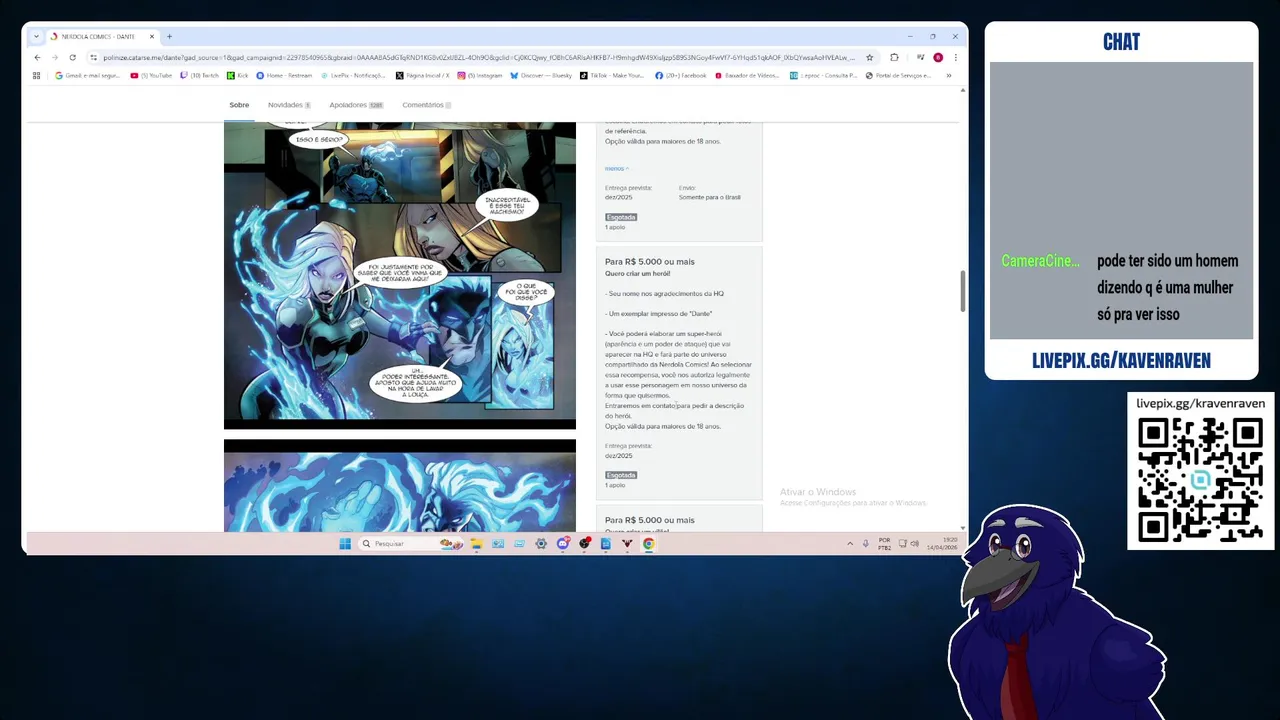The width and height of the screenshot is (1280, 720).
Task: Select the 'Quero criar um herói!' reward card
Action: tap(679, 372)
